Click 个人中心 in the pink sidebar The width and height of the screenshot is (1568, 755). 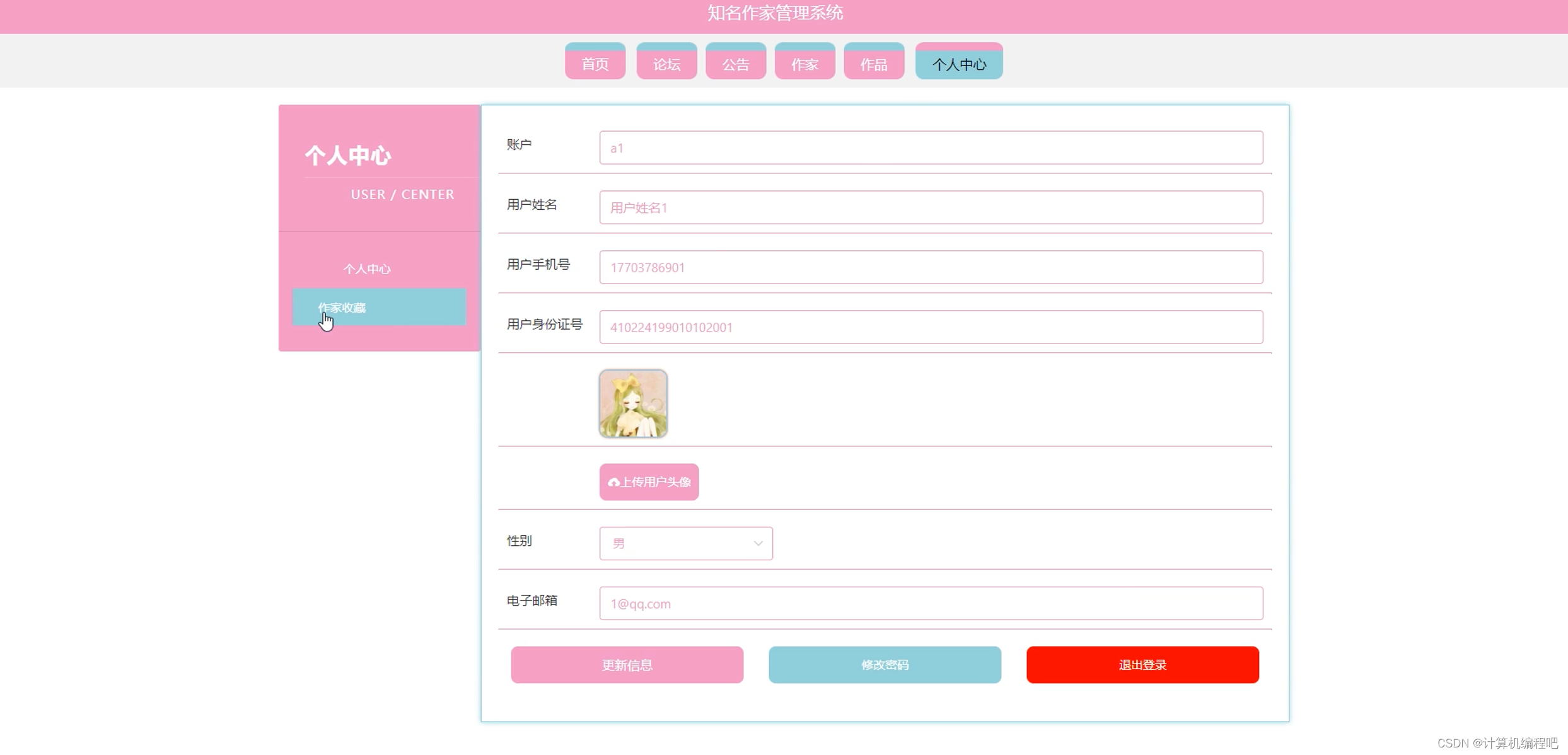[366, 269]
